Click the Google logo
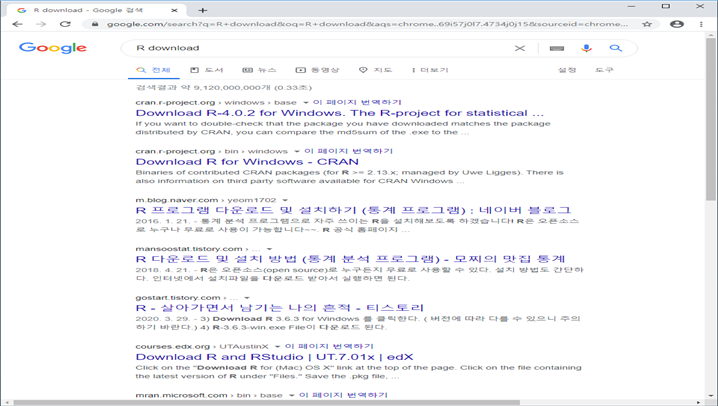 (53, 48)
